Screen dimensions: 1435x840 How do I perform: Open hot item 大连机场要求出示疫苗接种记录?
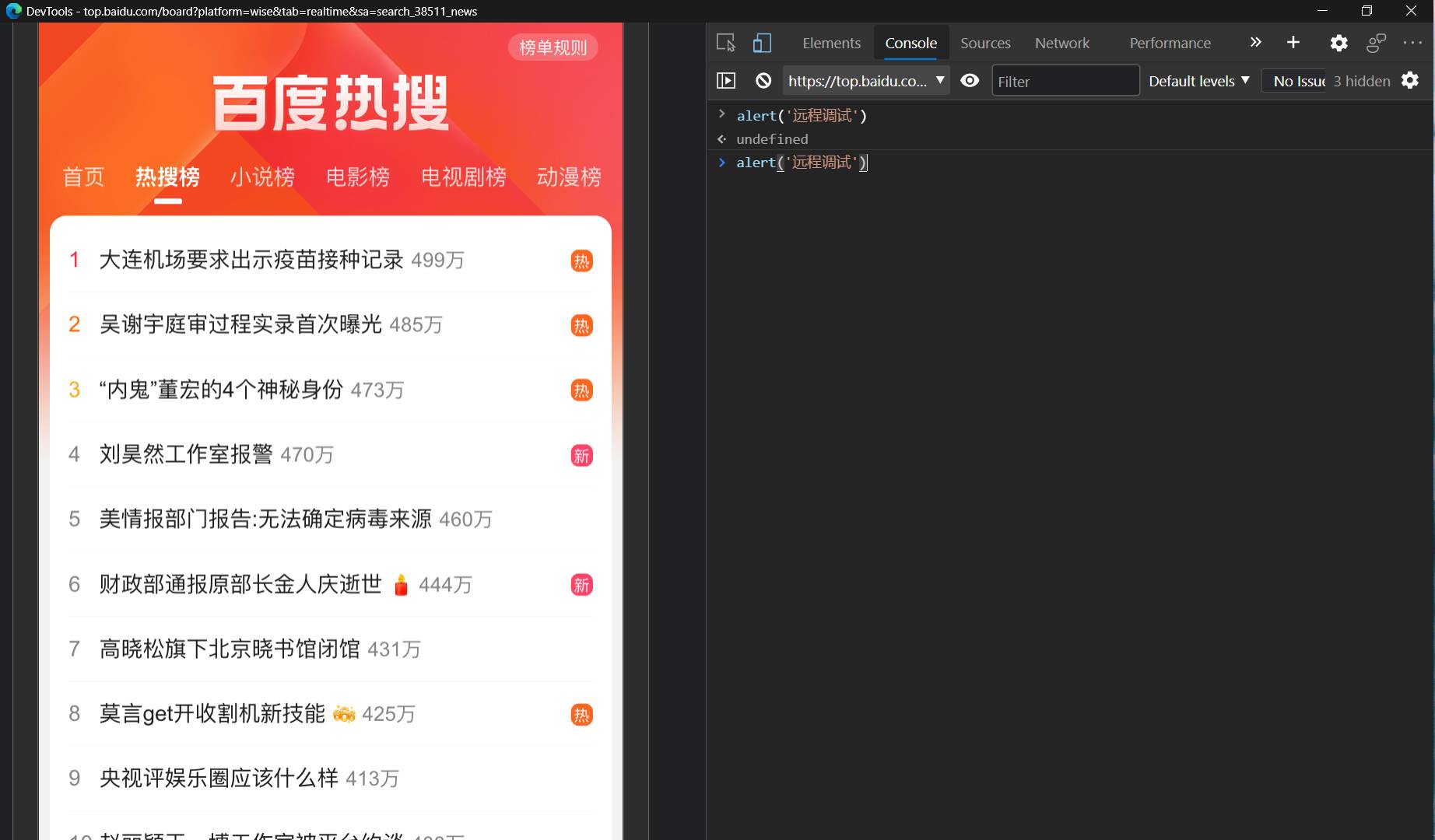point(251,260)
